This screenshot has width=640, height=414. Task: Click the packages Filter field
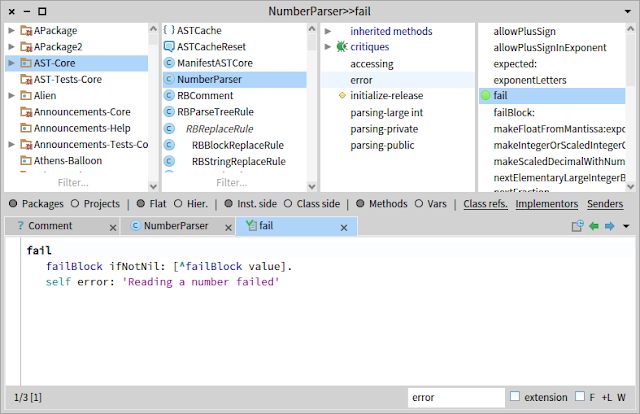76,183
